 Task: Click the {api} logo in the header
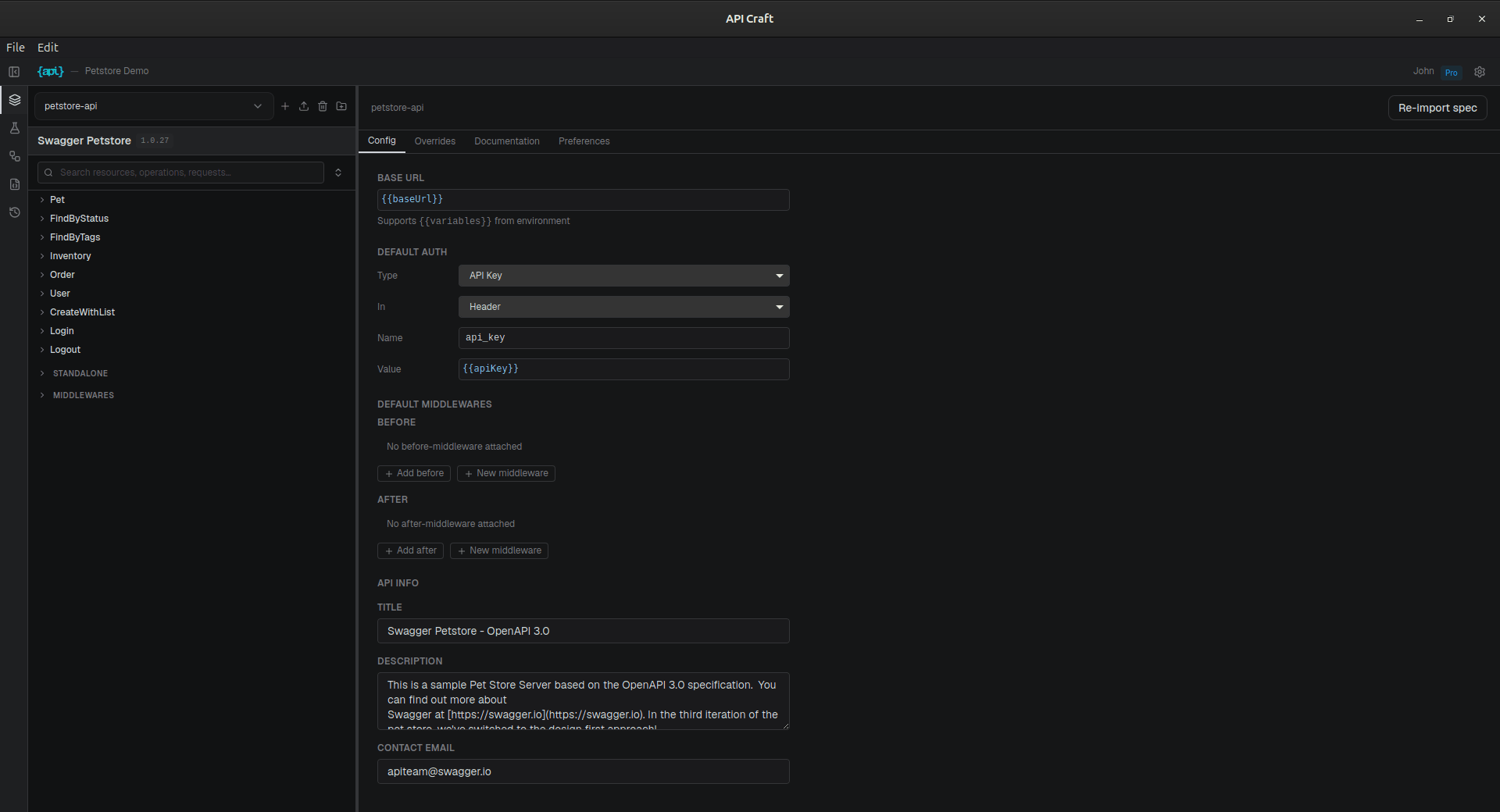51,71
